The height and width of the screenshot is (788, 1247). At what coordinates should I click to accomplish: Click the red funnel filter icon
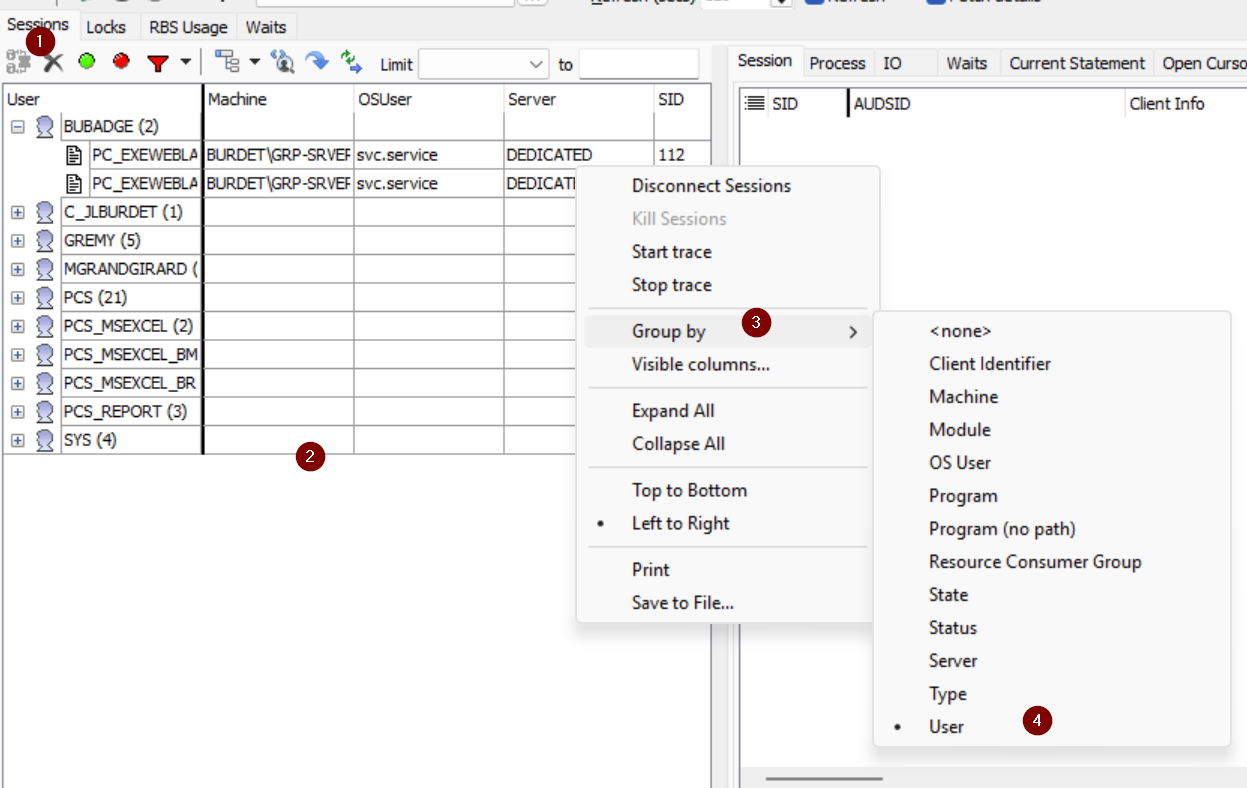click(157, 63)
